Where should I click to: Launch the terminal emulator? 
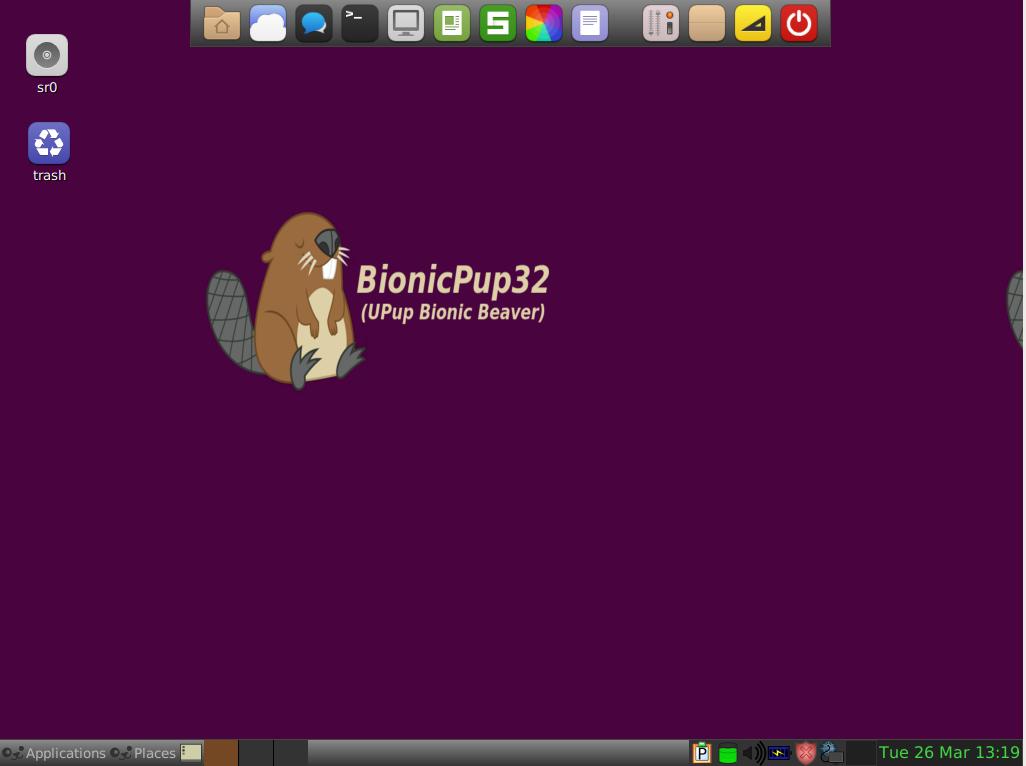[x=359, y=22]
